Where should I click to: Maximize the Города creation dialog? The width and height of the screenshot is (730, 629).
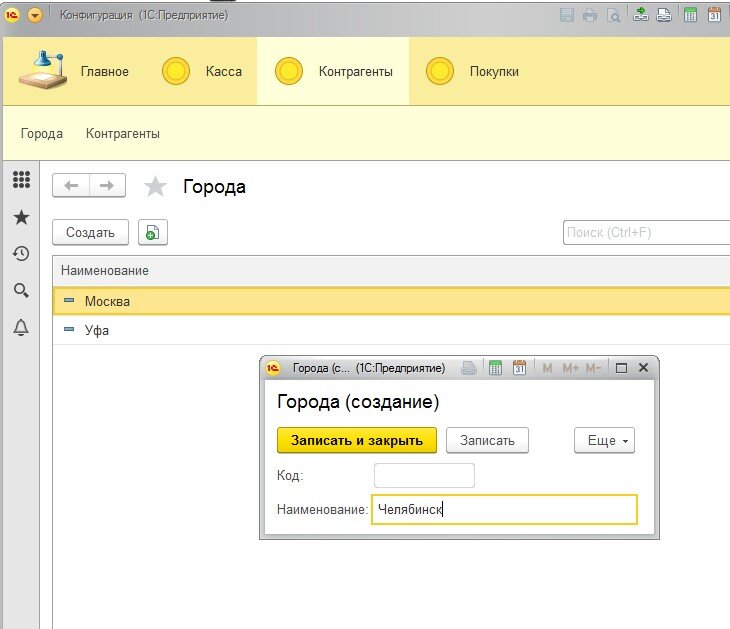pos(621,368)
